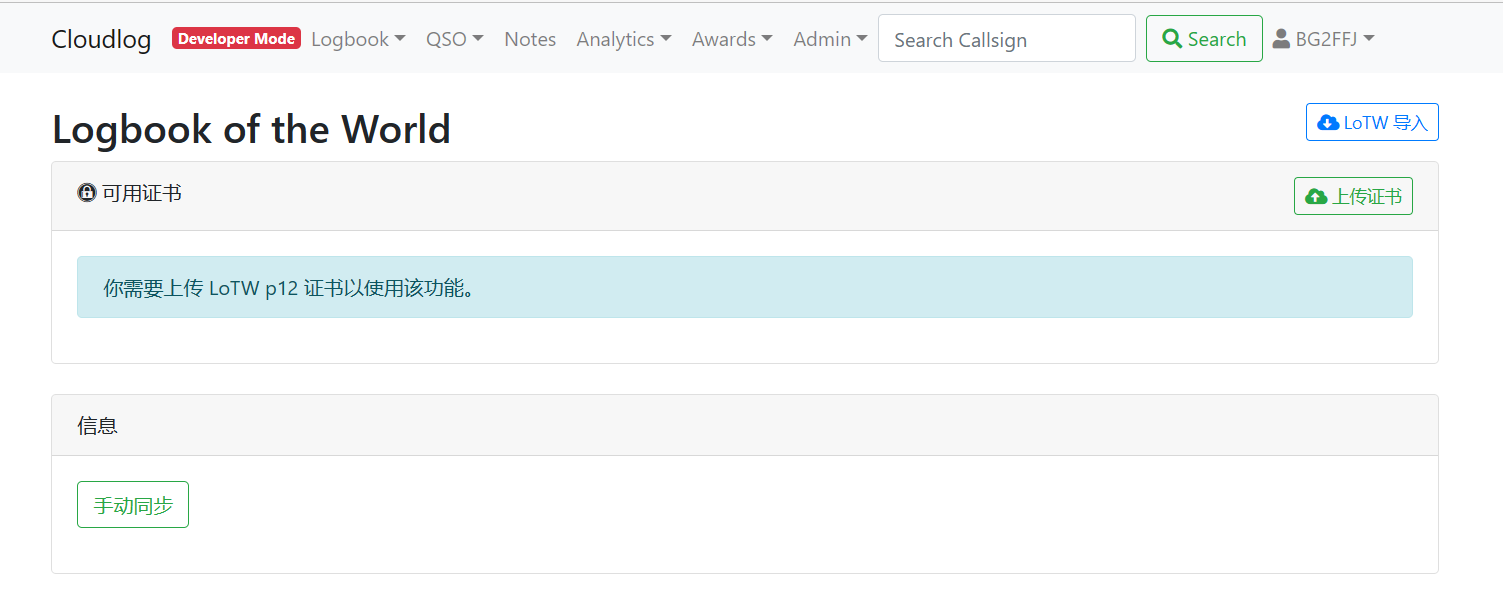1503x603 pixels.
Task: Click the LoTW p12 certificate notice
Action: point(745,287)
